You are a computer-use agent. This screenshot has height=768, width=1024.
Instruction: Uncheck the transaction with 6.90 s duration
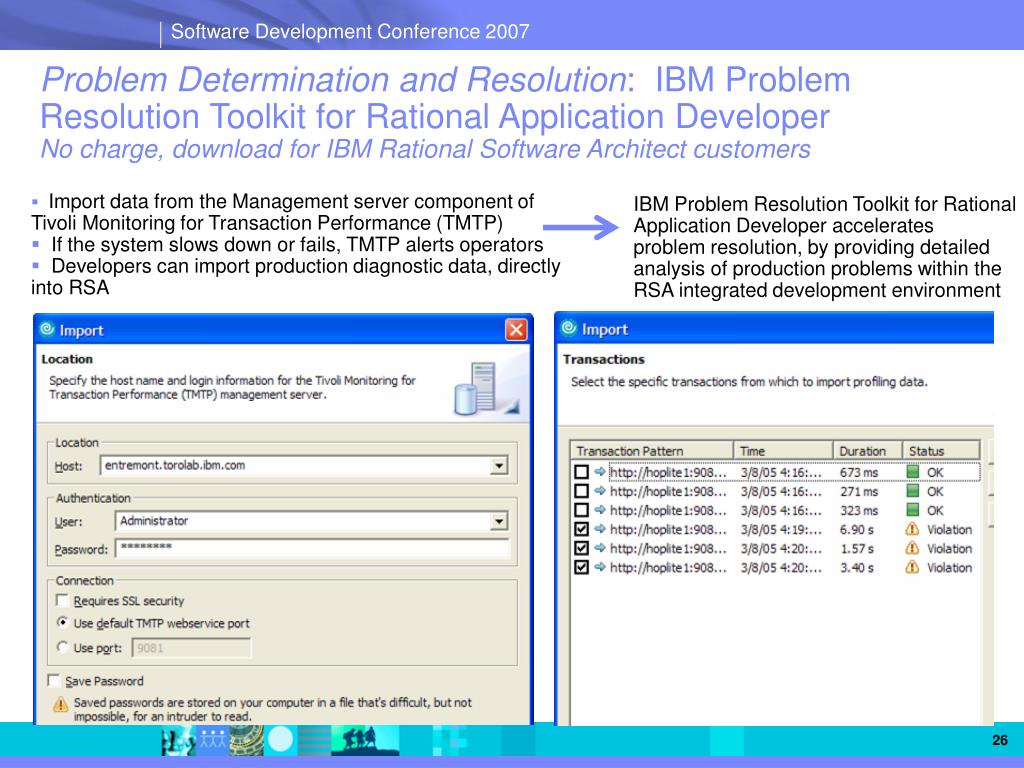581,529
